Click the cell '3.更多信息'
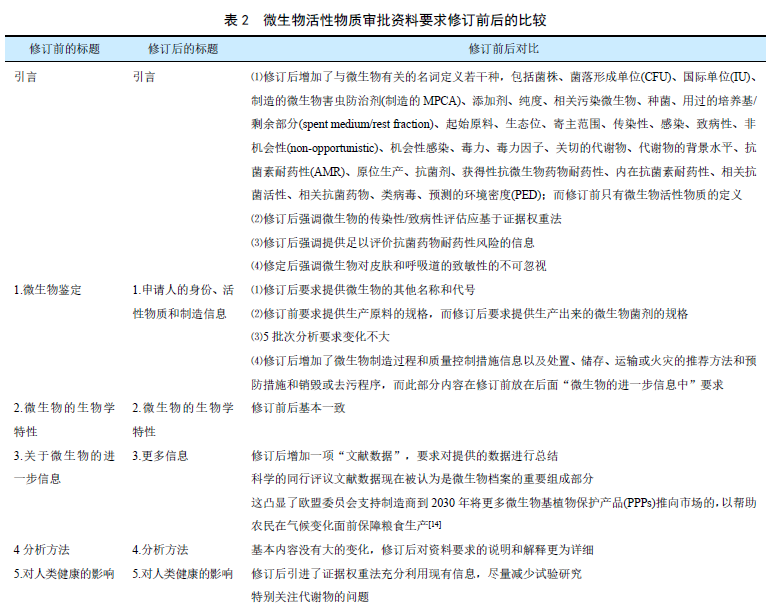This screenshot has height=609, width=777. (x=160, y=456)
